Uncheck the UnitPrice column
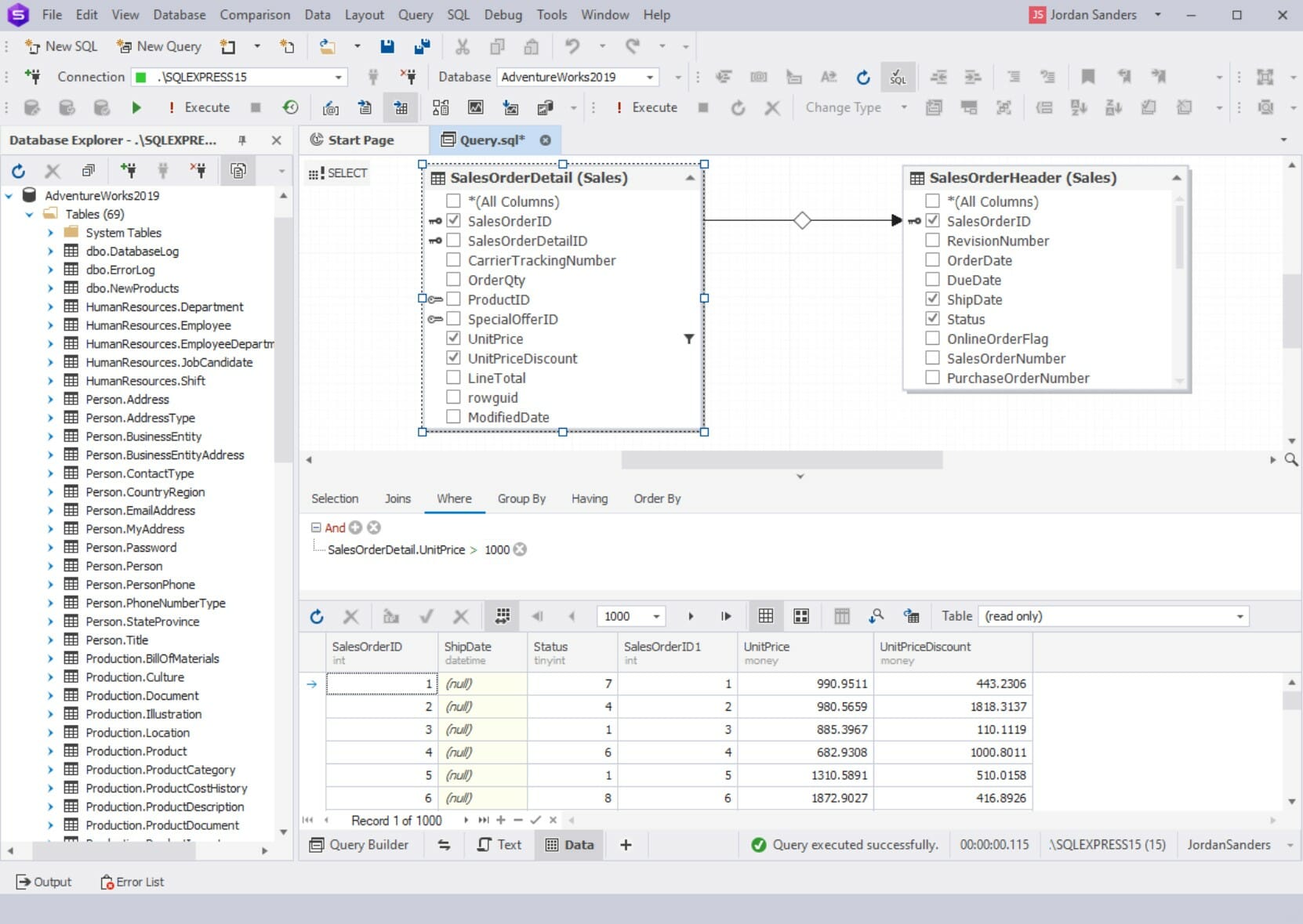 [x=453, y=338]
